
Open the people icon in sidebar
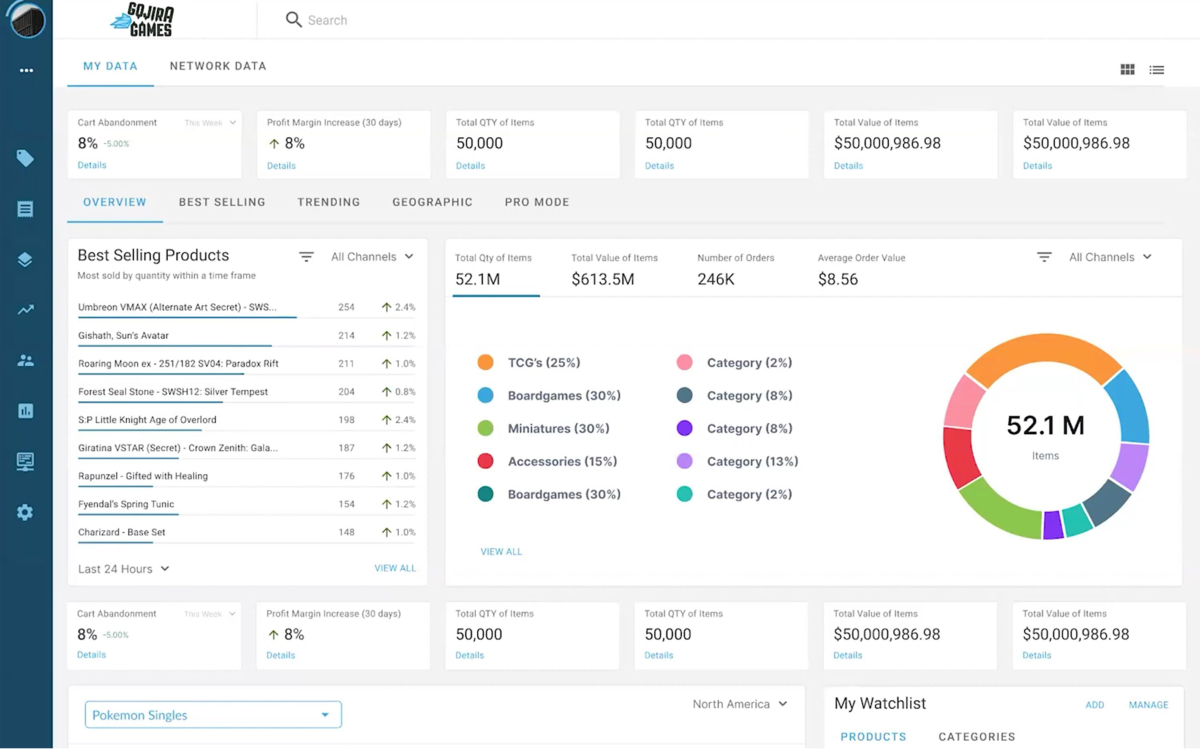(25, 360)
